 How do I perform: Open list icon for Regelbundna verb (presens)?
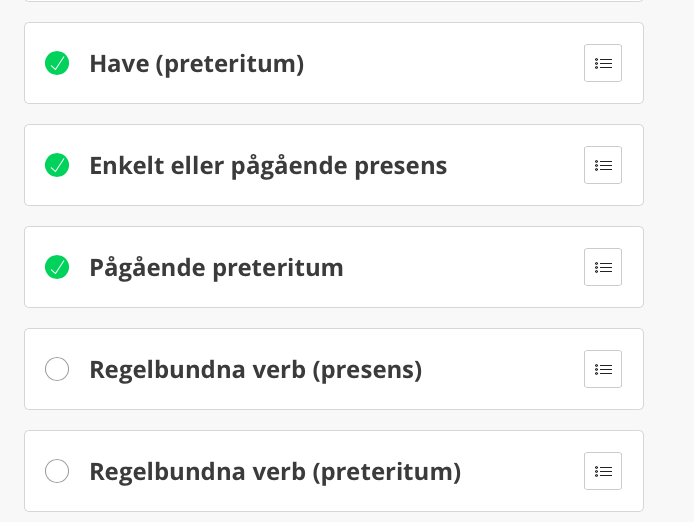[x=603, y=369]
